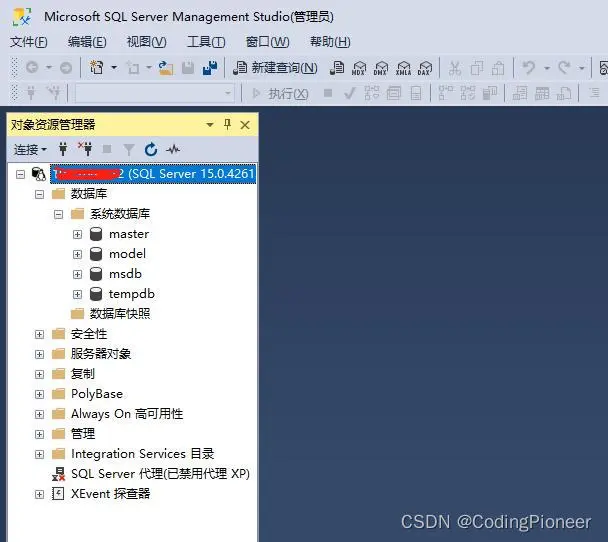This screenshot has height=542, width=608.
Task: Select the server node SQL Server 15.0.4261
Action: [153, 174]
